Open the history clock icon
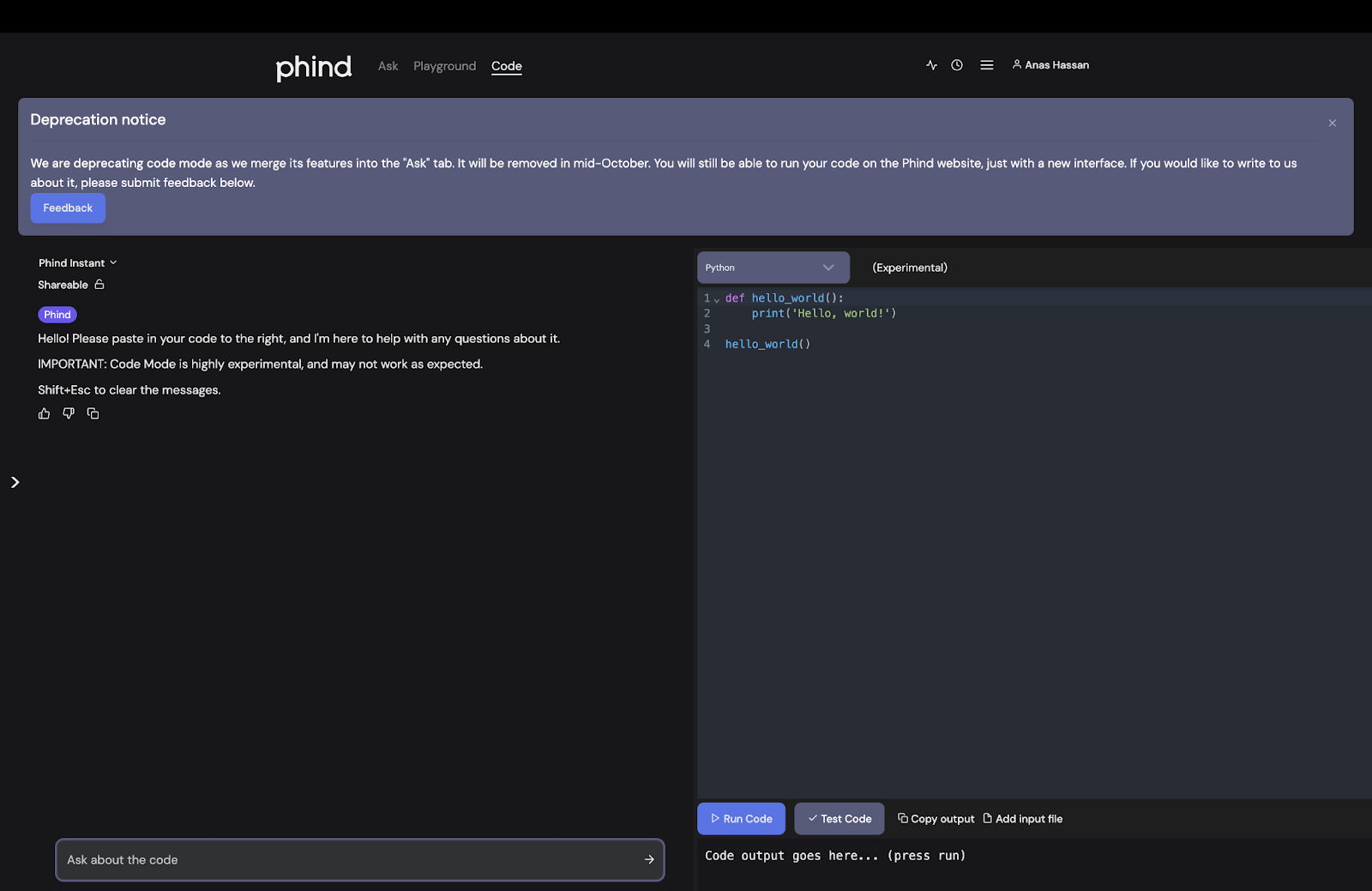This screenshot has width=1372, height=891. (x=957, y=65)
